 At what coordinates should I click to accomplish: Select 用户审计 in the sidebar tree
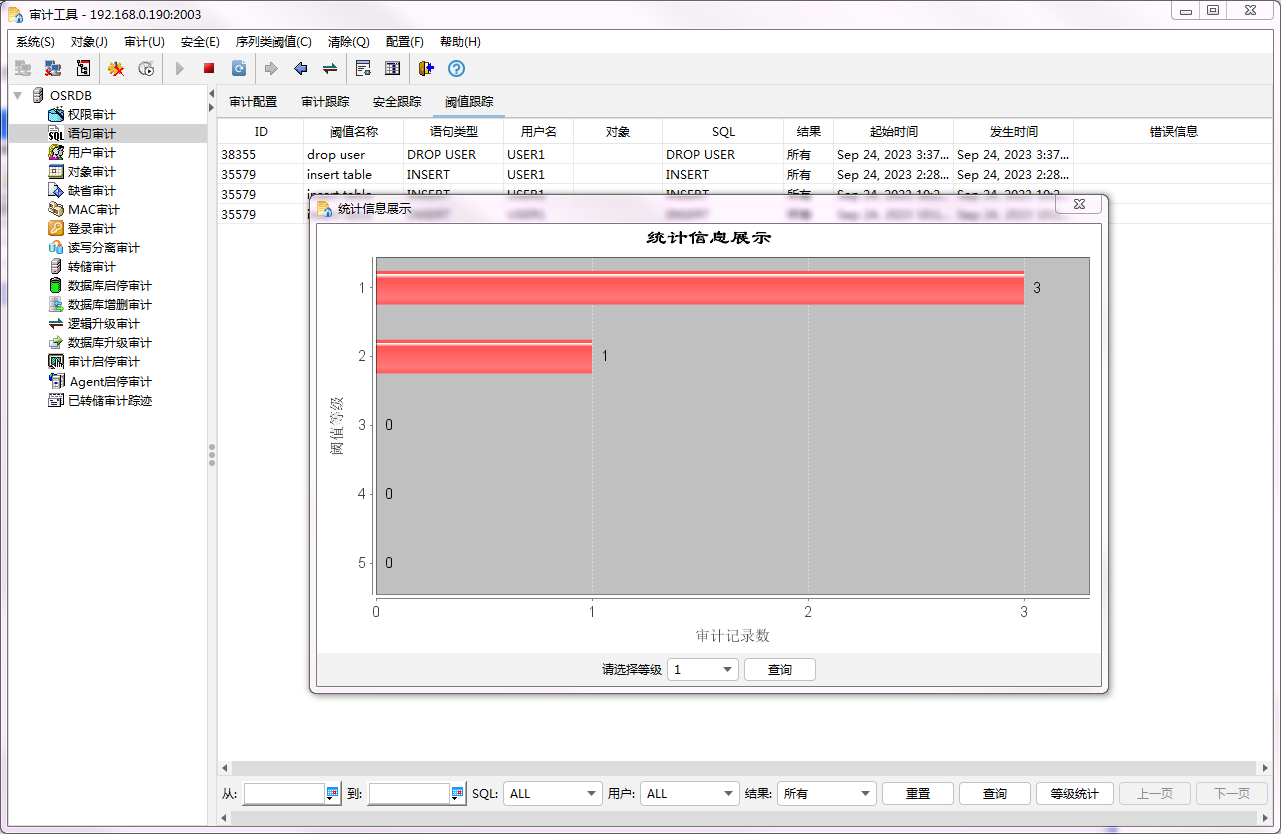point(91,153)
